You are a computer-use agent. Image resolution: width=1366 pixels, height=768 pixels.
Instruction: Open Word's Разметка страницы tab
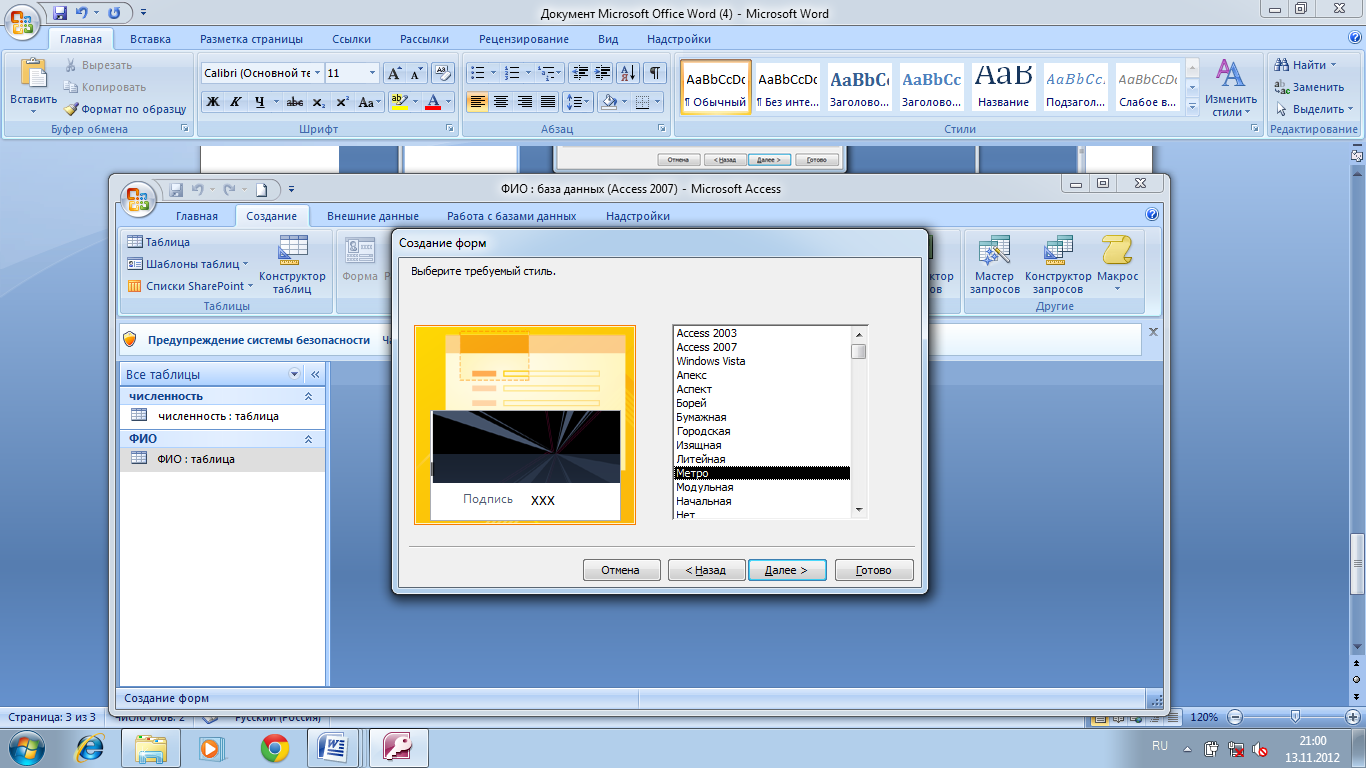(251, 39)
